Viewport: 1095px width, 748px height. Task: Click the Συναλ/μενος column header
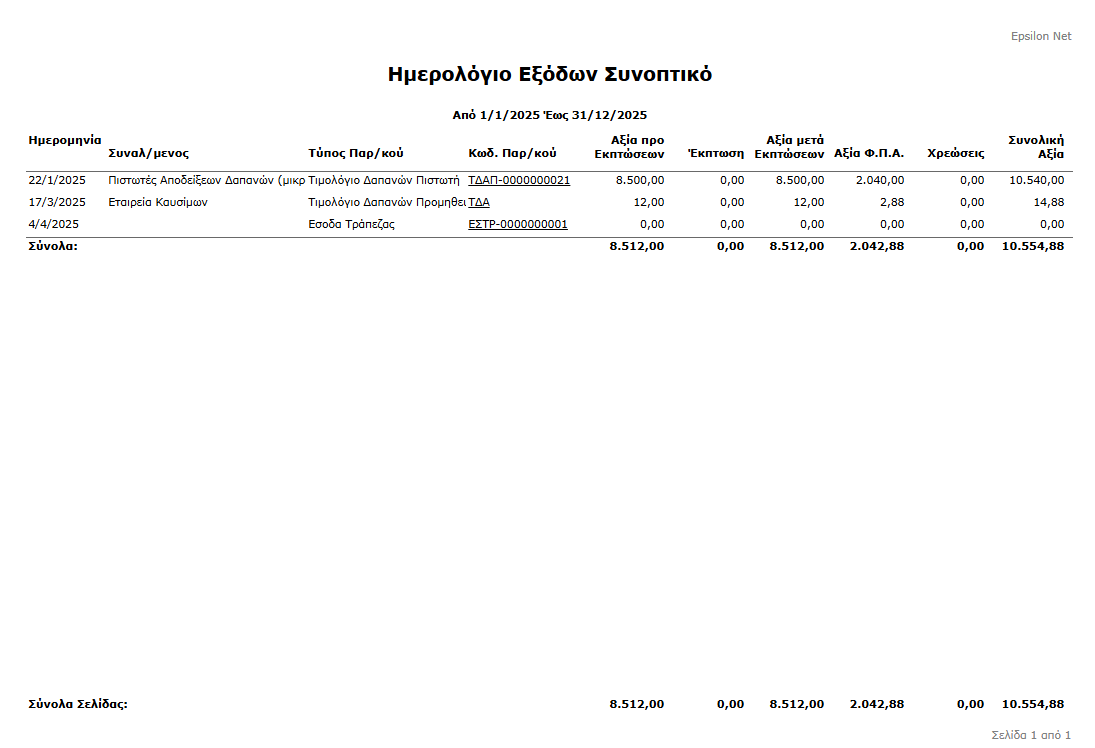pyautogui.click(x=148, y=153)
